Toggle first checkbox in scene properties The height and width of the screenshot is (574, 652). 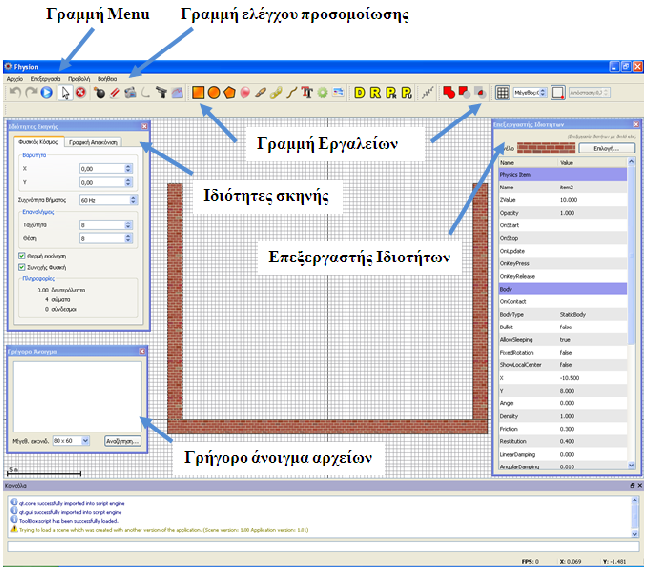click(22, 256)
